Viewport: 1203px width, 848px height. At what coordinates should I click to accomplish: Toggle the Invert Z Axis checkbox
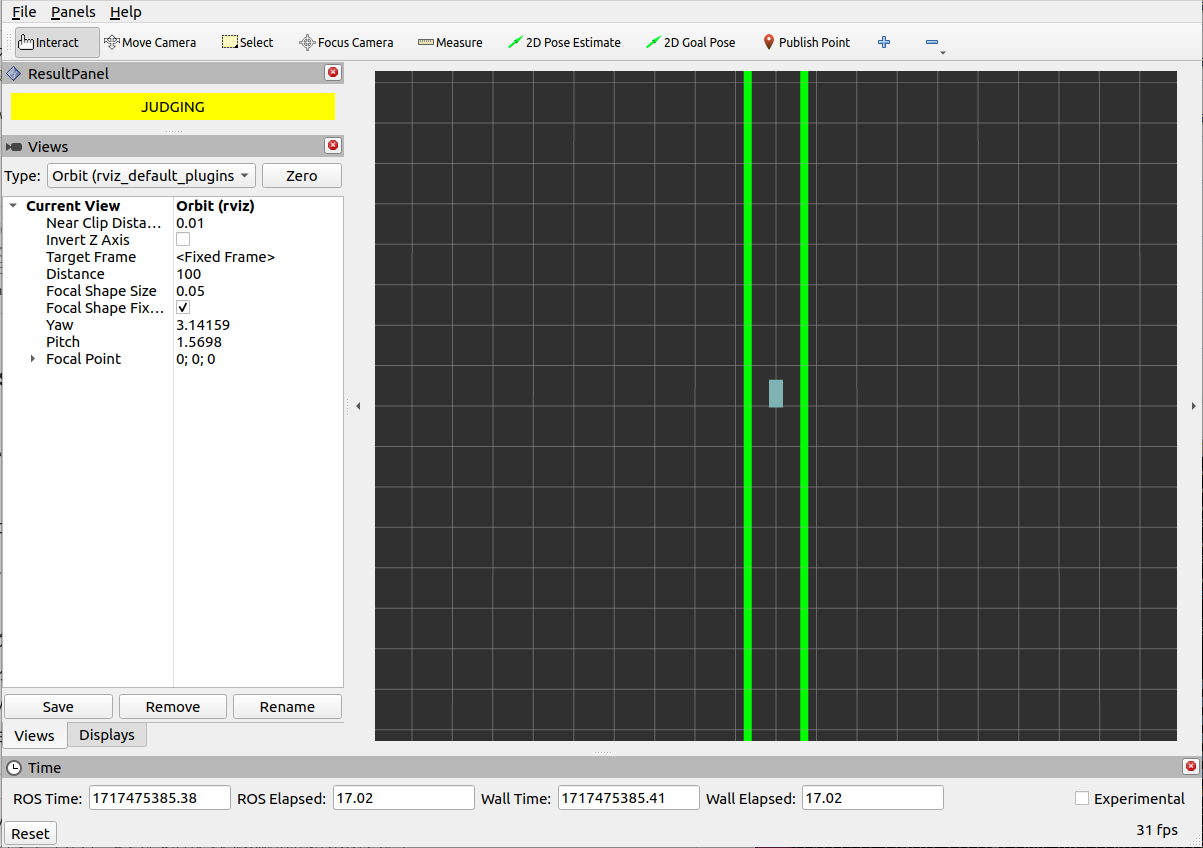tap(183, 240)
